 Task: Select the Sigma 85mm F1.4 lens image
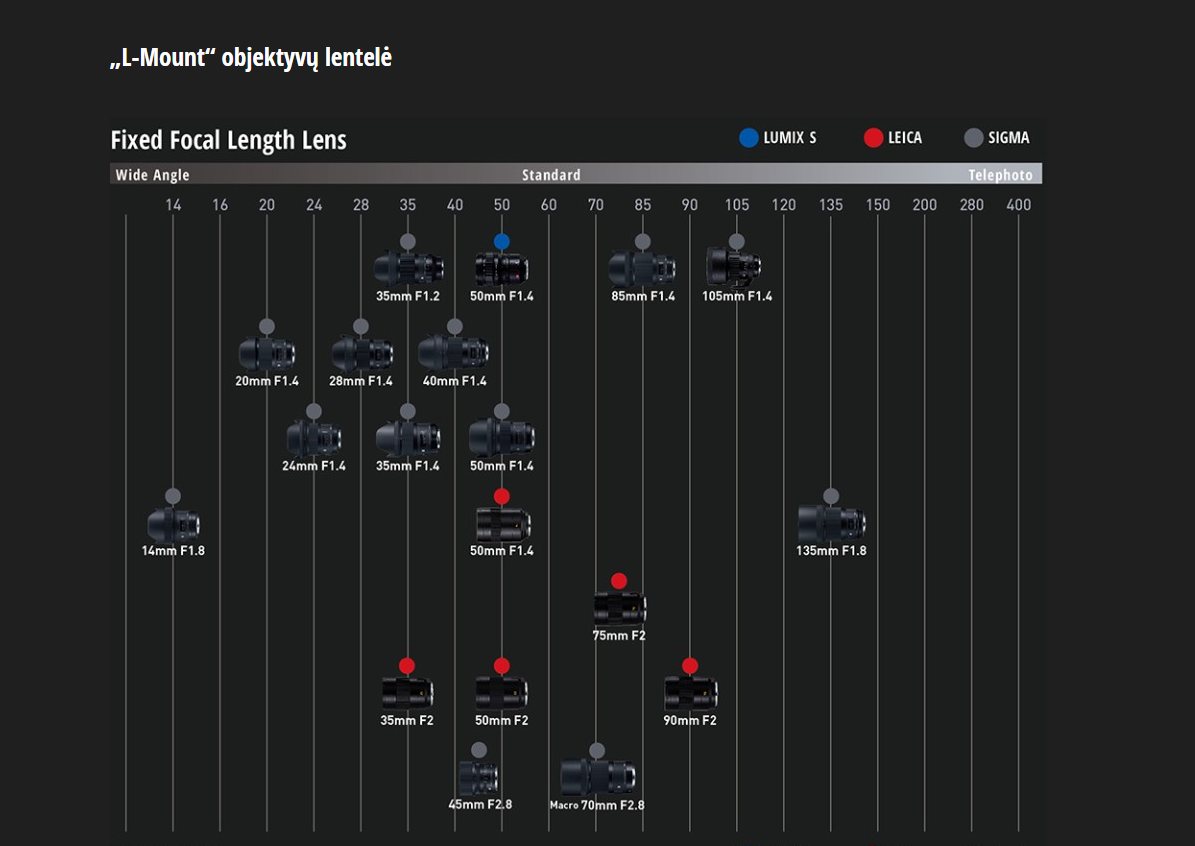click(642, 268)
